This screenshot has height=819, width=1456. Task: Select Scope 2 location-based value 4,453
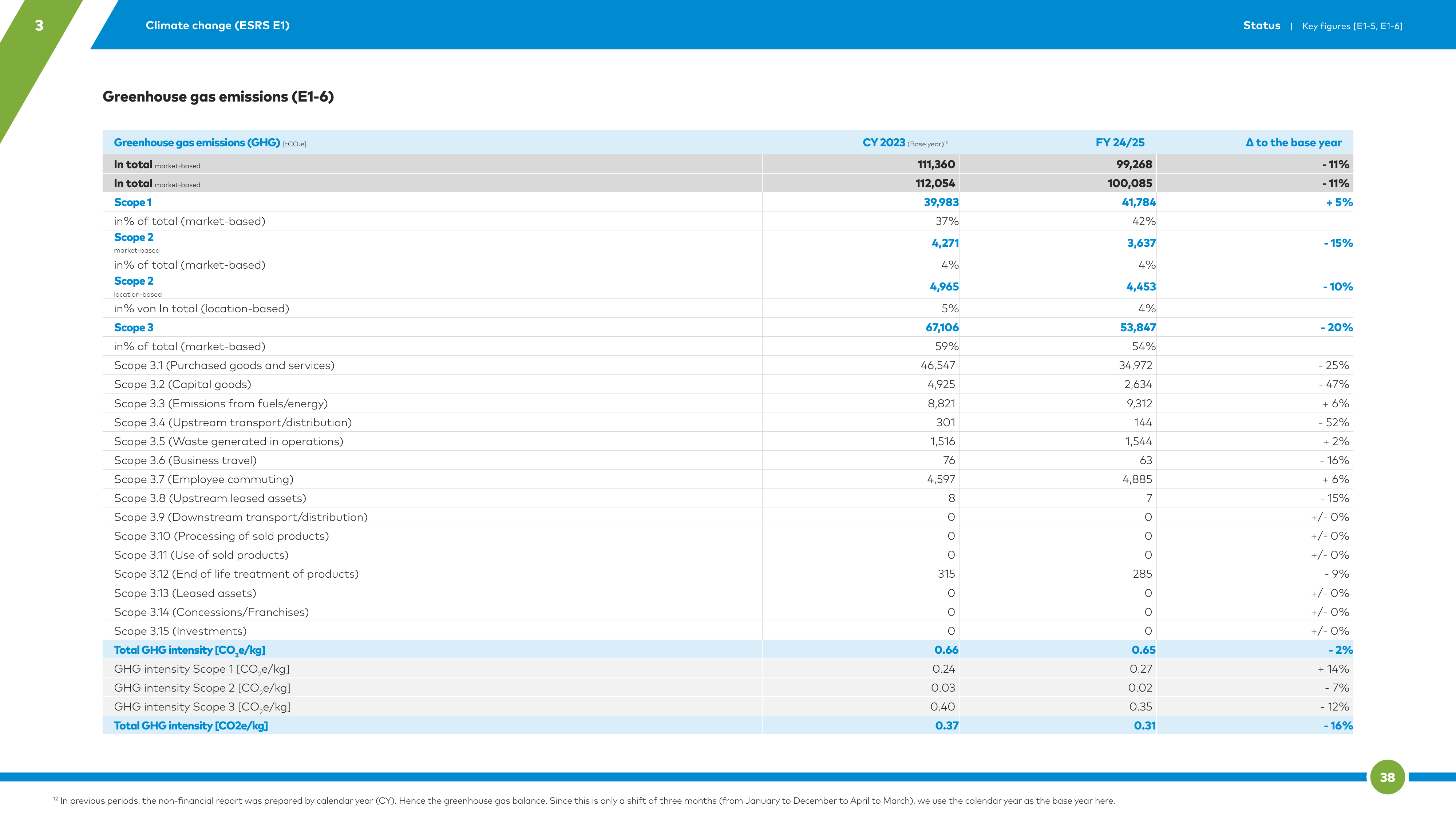[x=1141, y=286]
